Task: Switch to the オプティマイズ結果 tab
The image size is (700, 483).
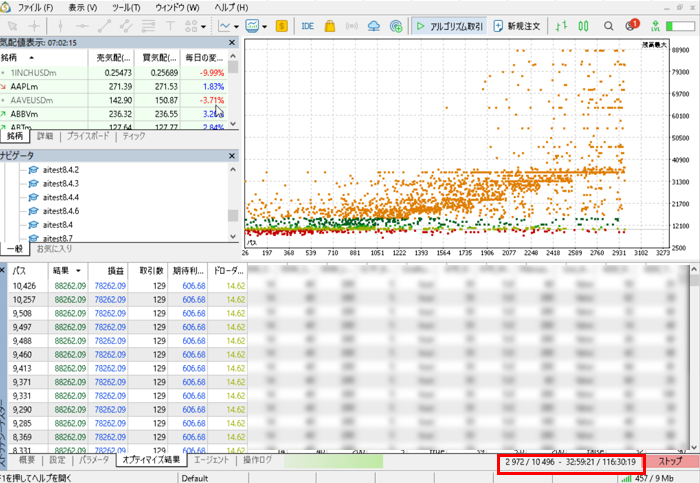Action: pos(148,461)
